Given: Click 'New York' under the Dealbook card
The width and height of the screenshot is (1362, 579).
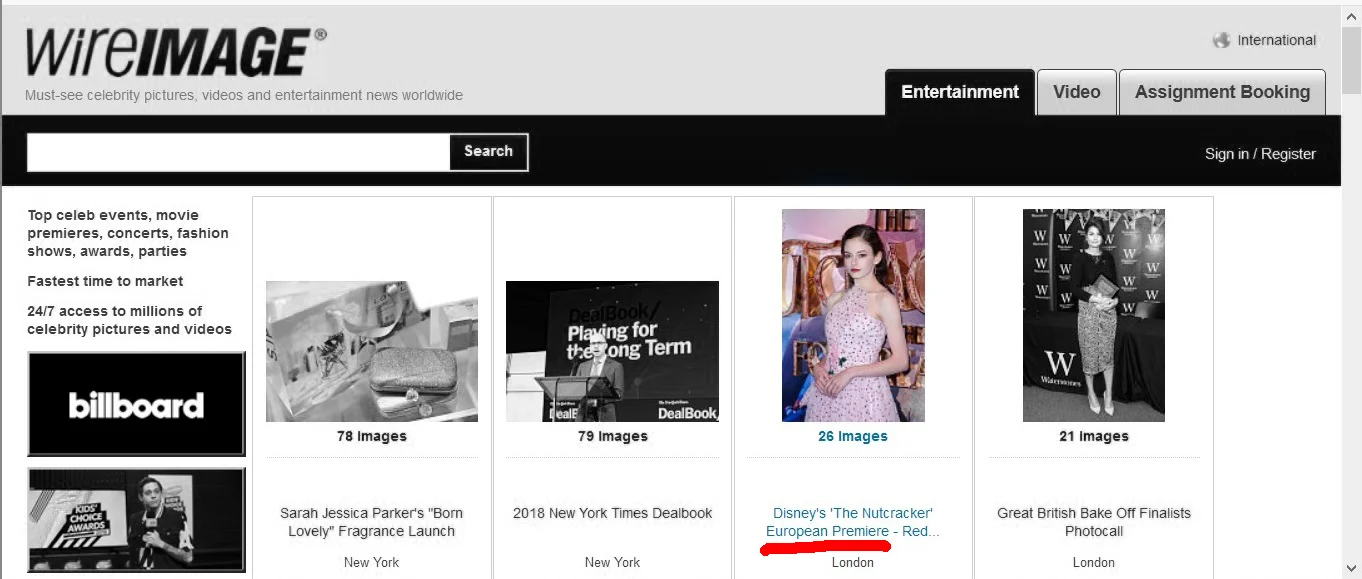Looking at the screenshot, I should (x=613, y=562).
